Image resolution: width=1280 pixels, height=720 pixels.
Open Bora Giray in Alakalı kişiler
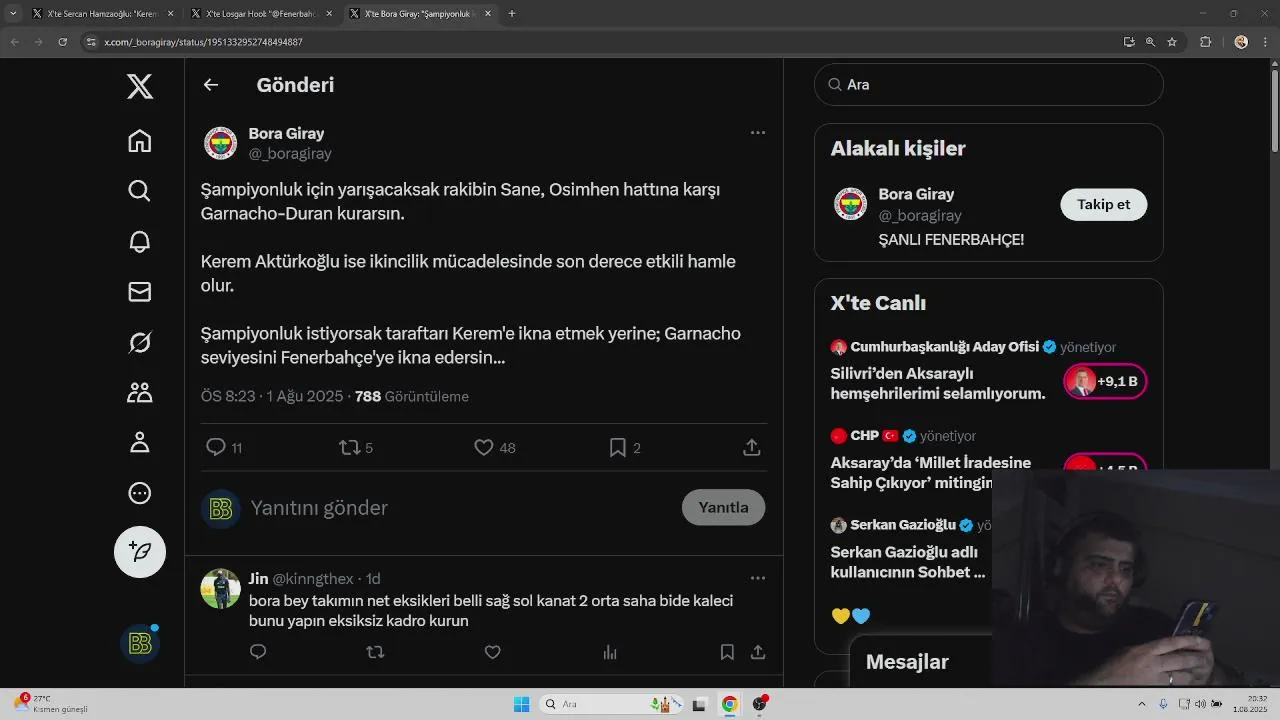pyautogui.click(x=916, y=194)
